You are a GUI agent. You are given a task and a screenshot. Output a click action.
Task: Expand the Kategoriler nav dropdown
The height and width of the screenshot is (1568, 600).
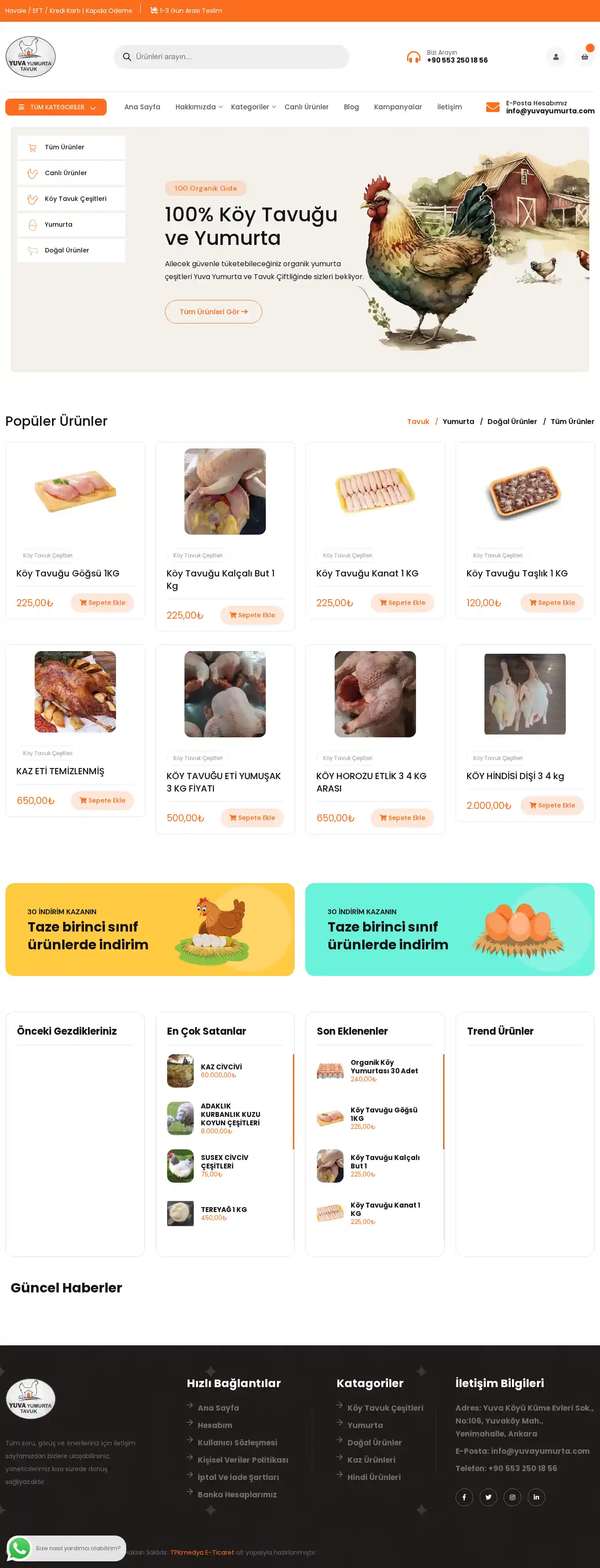253,107
